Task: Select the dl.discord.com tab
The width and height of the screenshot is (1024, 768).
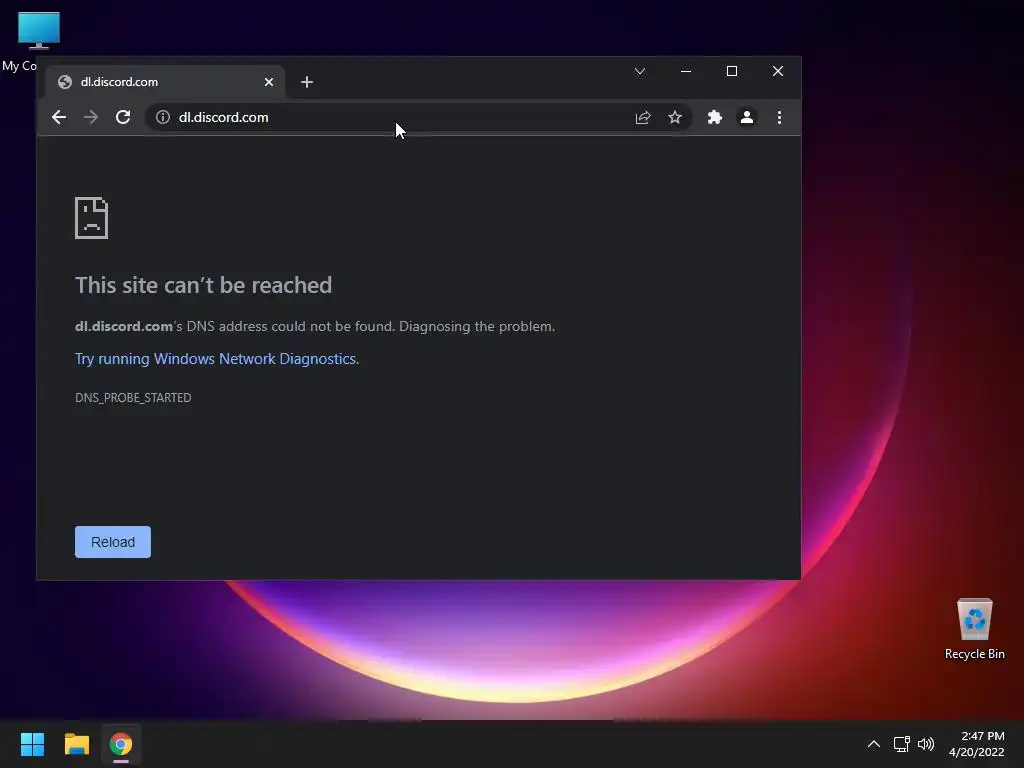Action: (x=165, y=82)
